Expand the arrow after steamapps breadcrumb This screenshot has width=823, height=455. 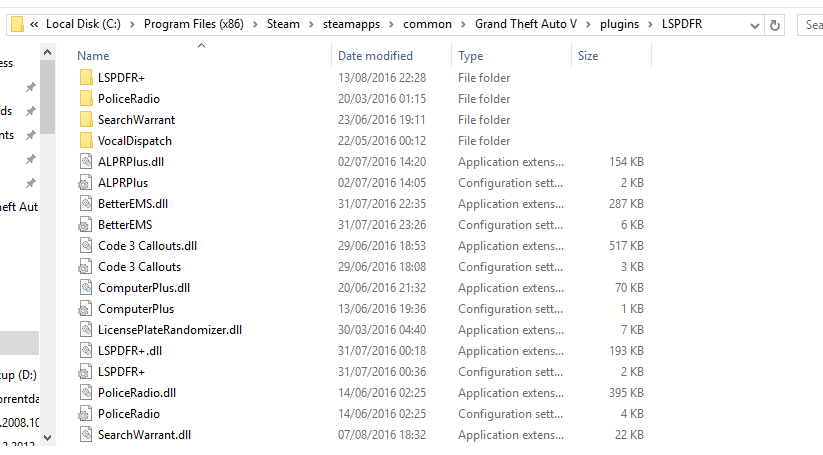point(392,25)
